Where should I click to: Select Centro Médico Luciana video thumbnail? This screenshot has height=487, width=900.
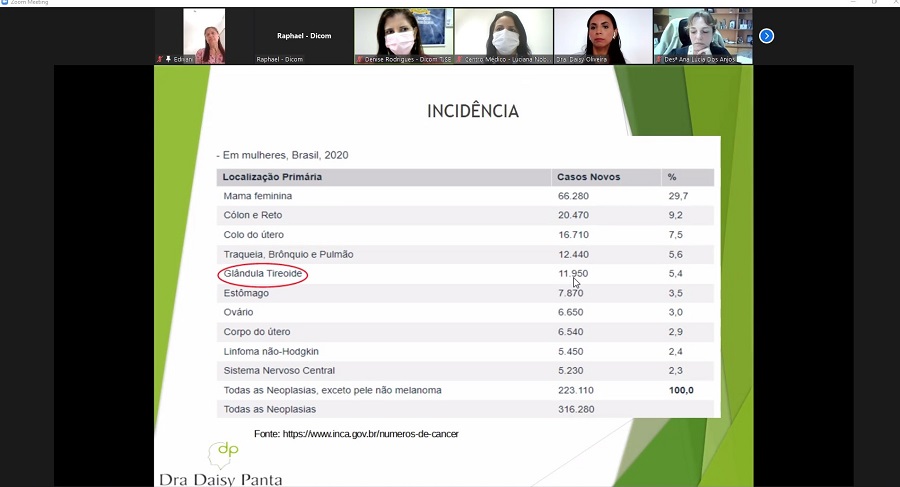coord(503,35)
